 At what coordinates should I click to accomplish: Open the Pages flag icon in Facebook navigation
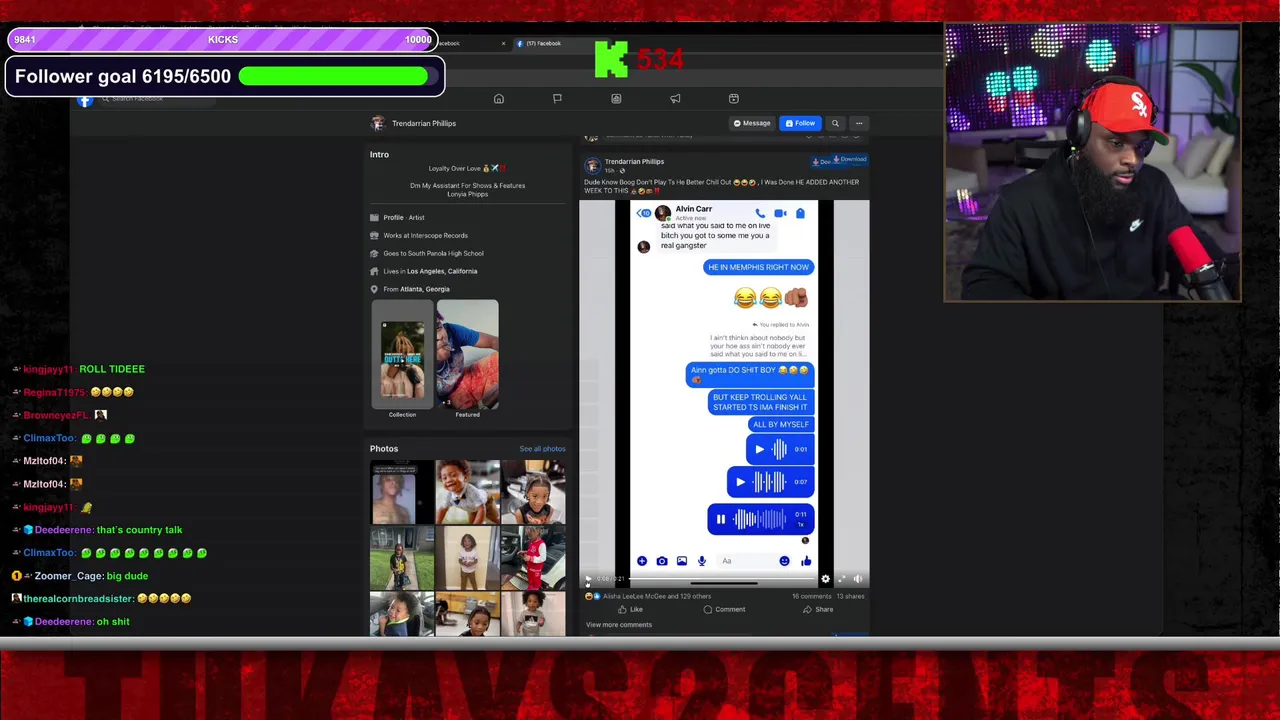(557, 99)
